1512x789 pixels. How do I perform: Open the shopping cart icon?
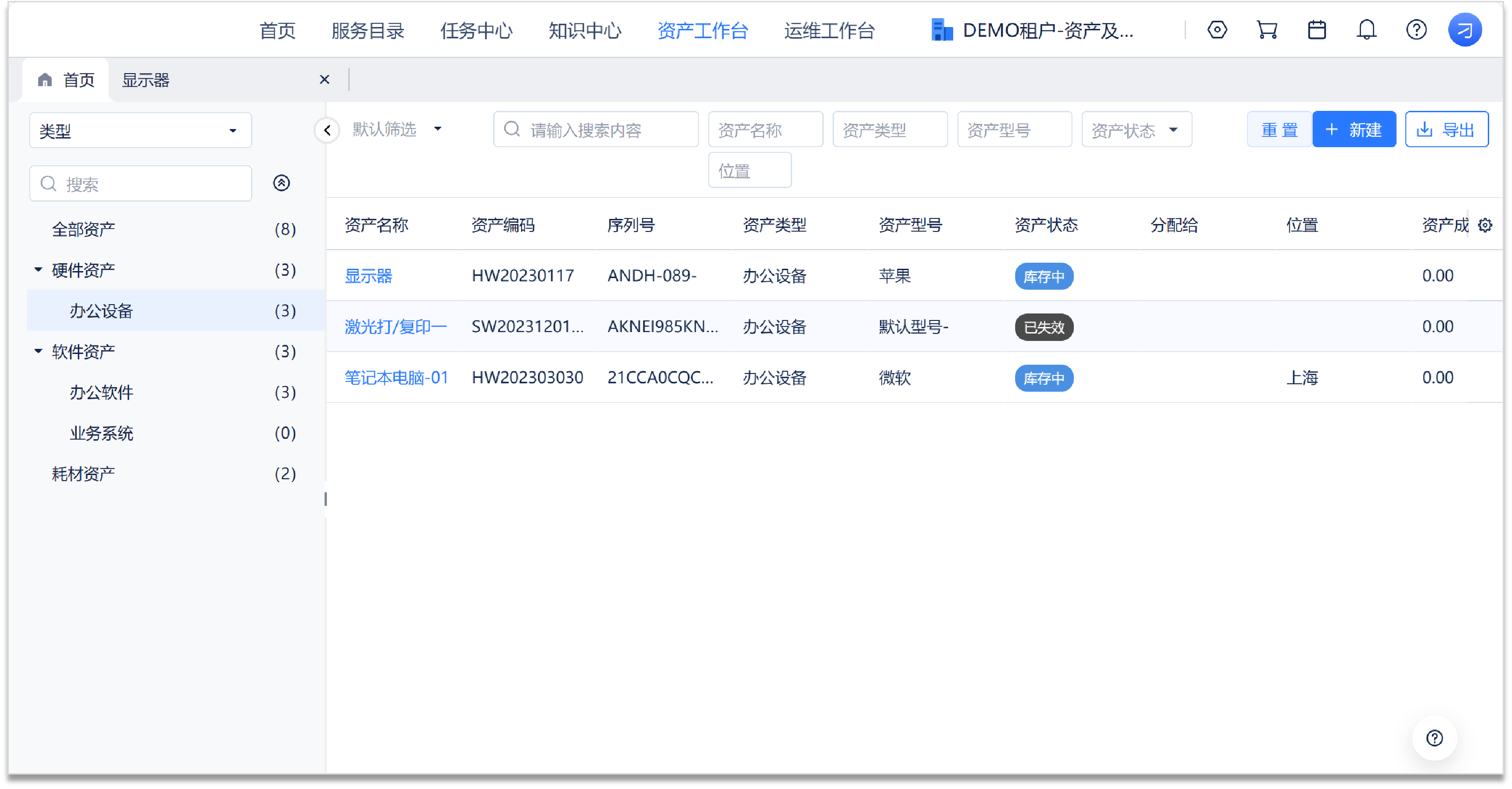pos(1267,30)
